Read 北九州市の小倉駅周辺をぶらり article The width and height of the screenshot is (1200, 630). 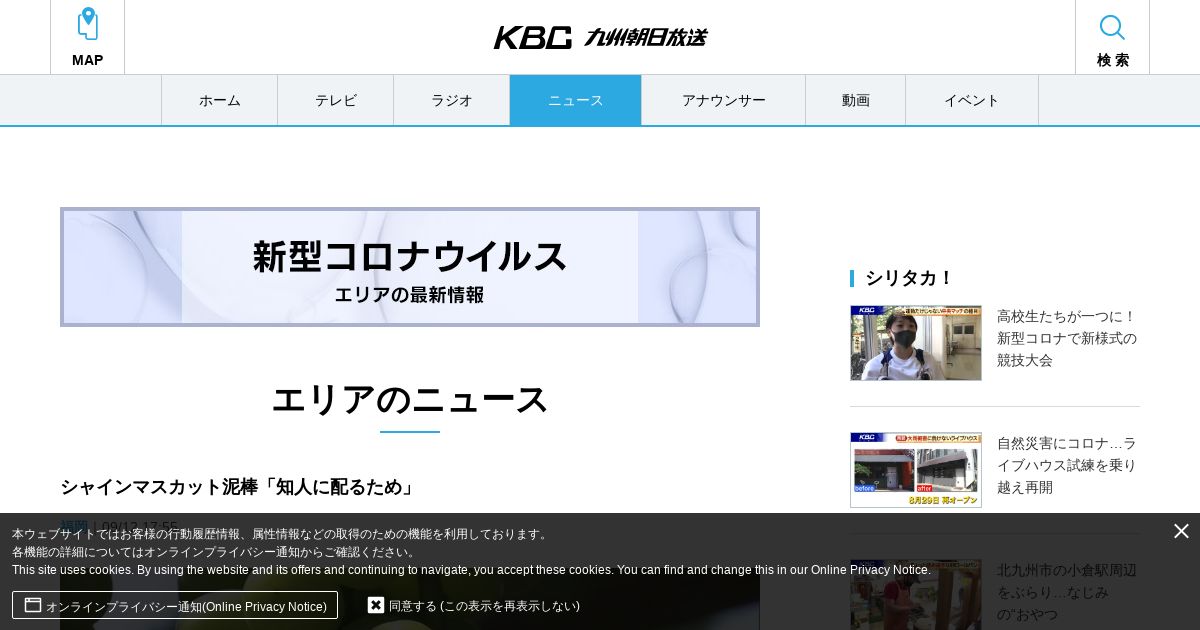click(1067, 591)
